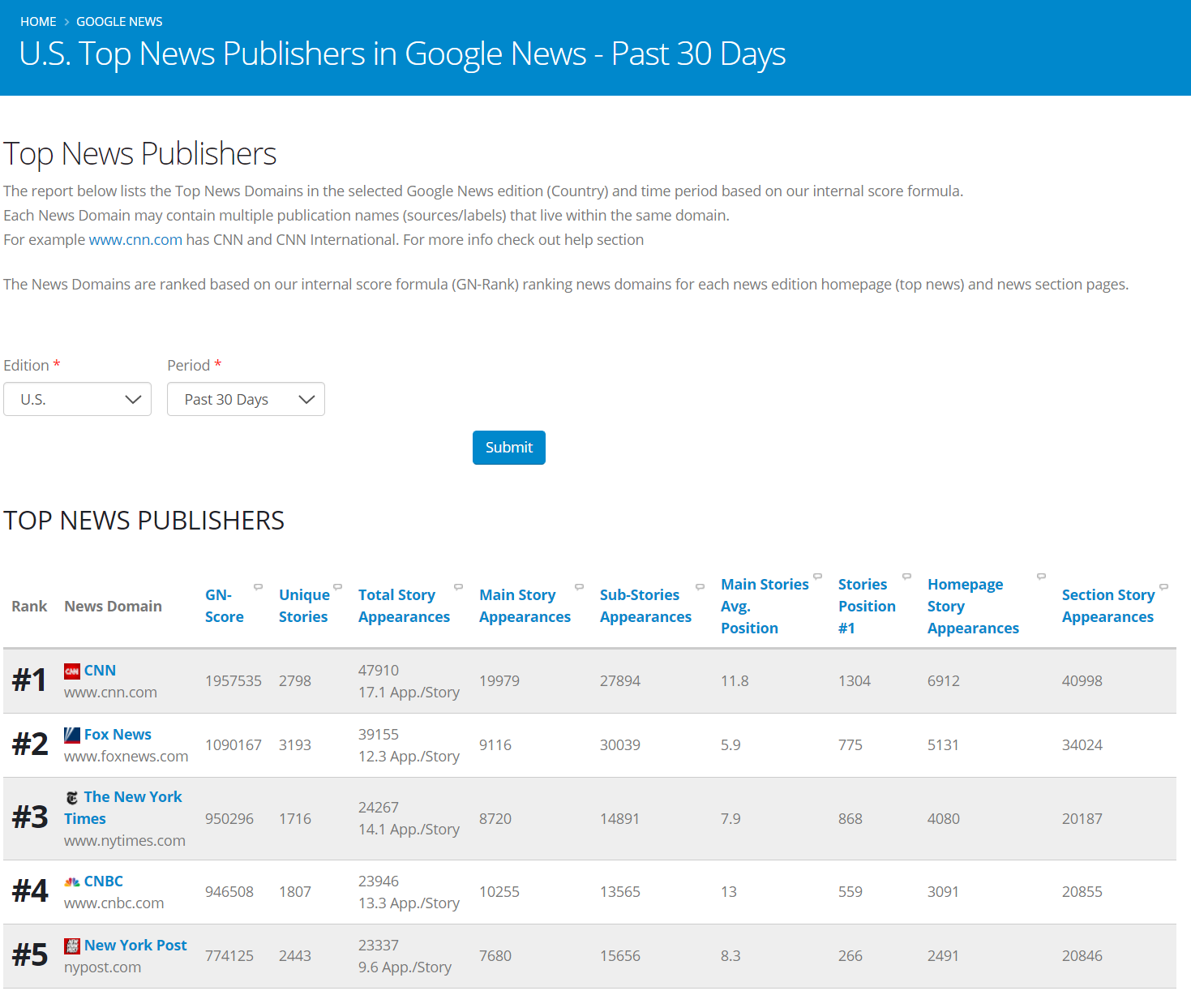The width and height of the screenshot is (1191, 1008).
Task: Click the info icon beside Total Story Appearances
Action: [x=458, y=586]
